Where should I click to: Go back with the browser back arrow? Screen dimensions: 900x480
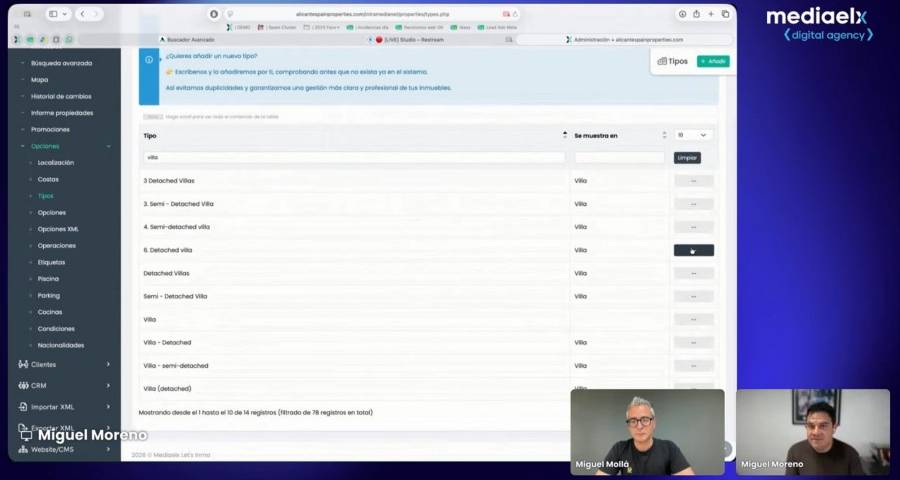click(83, 14)
